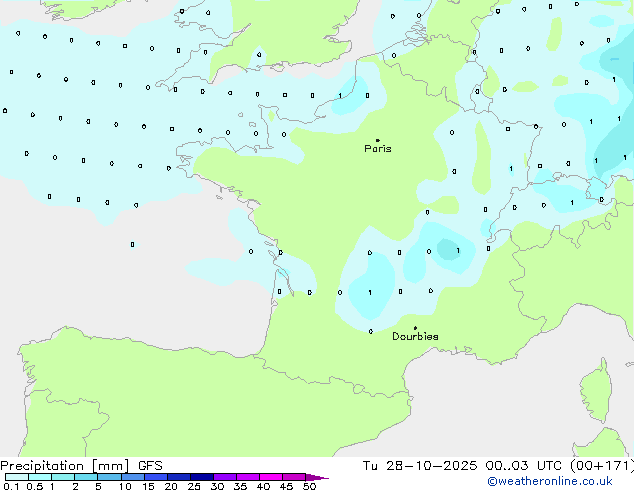
Task: Click the legend value 10
Action: pyautogui.click(x=125, y=486)
